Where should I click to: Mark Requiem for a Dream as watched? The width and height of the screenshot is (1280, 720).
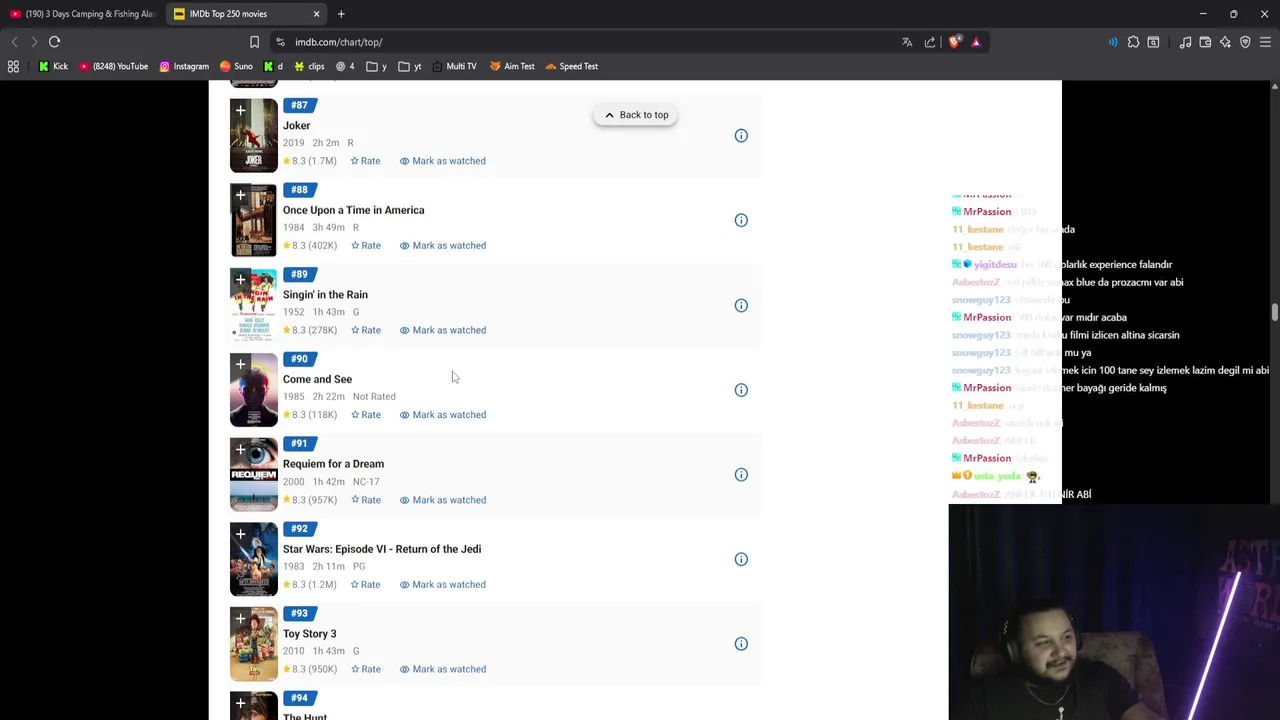tap(443, 500)
